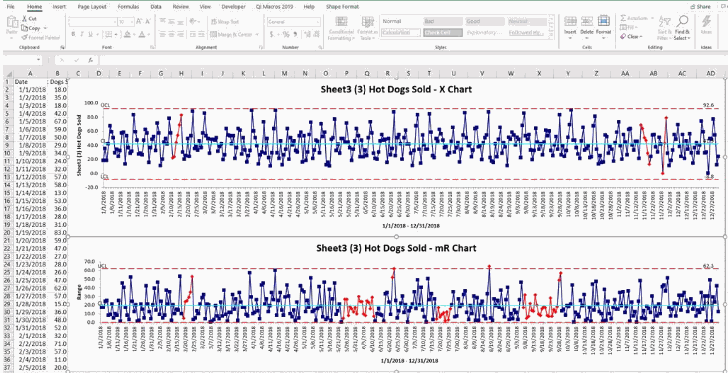Click the Top Align icon

[x=162, y=21]
